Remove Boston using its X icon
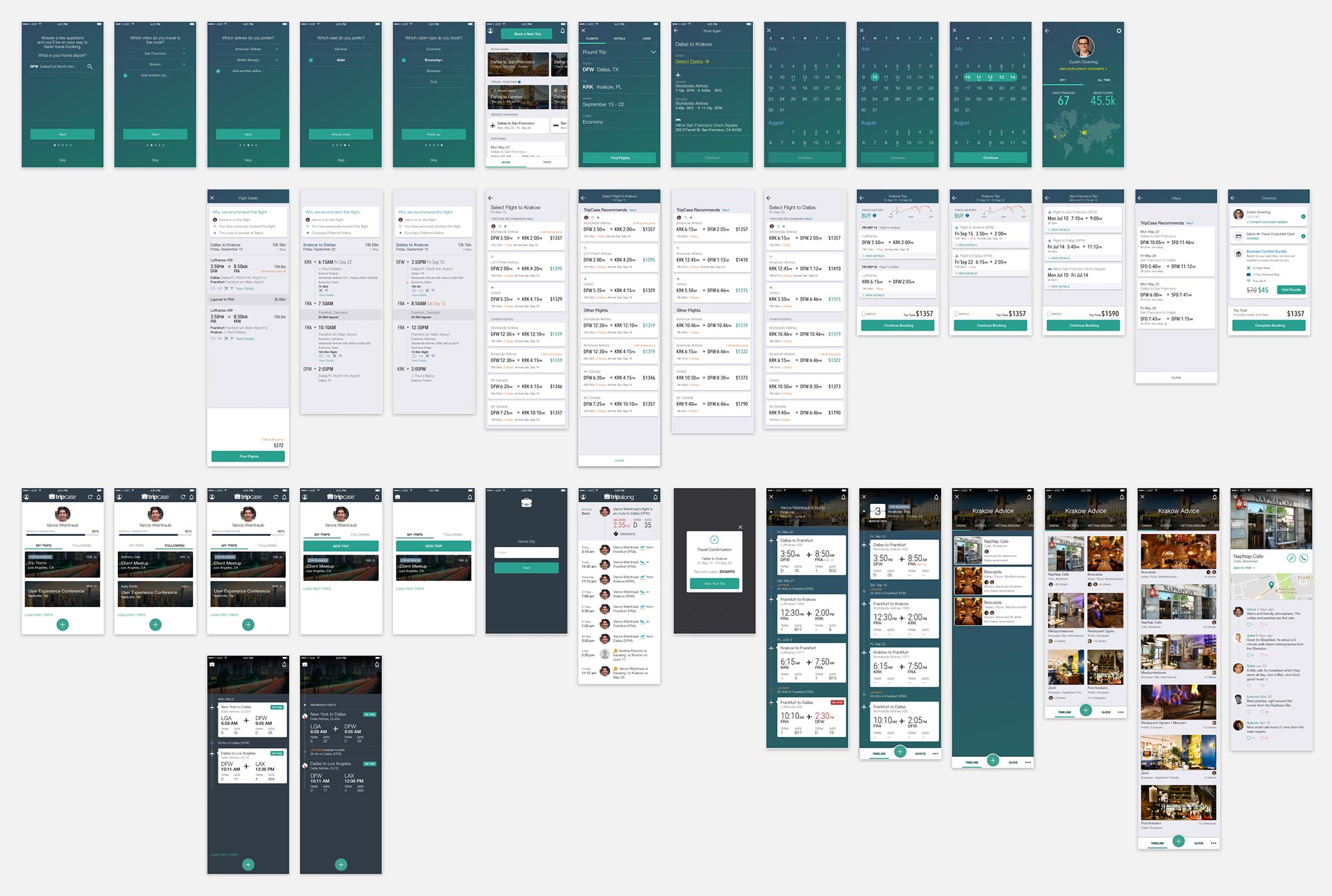The width and height of the screenshot is (1332, 896). tap(184, 65)
